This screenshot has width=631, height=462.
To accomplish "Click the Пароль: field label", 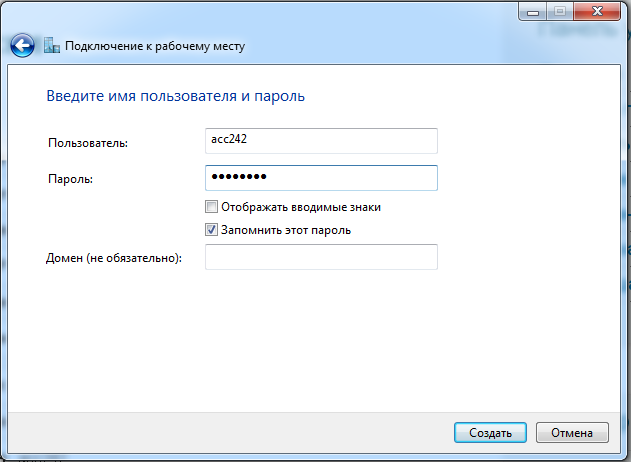I will (70, 179).
